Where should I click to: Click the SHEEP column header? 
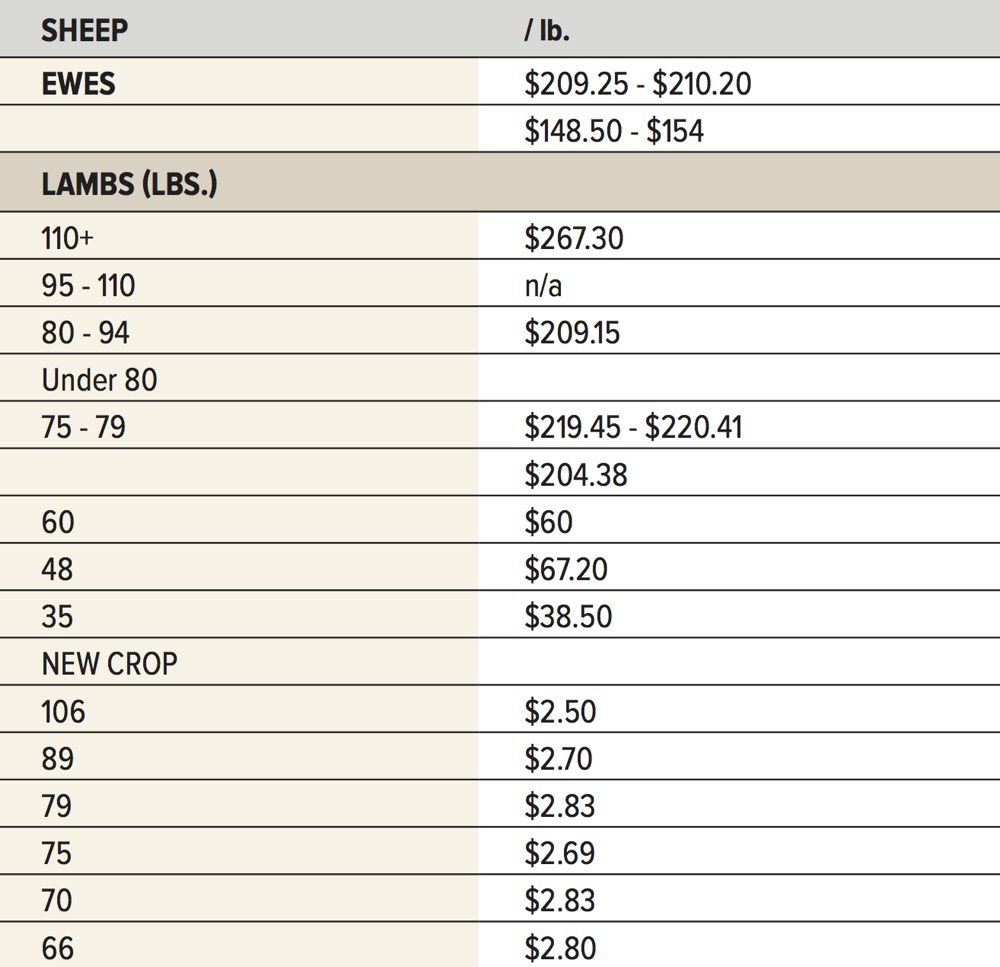pyautogui.click(x=84, y=31)
